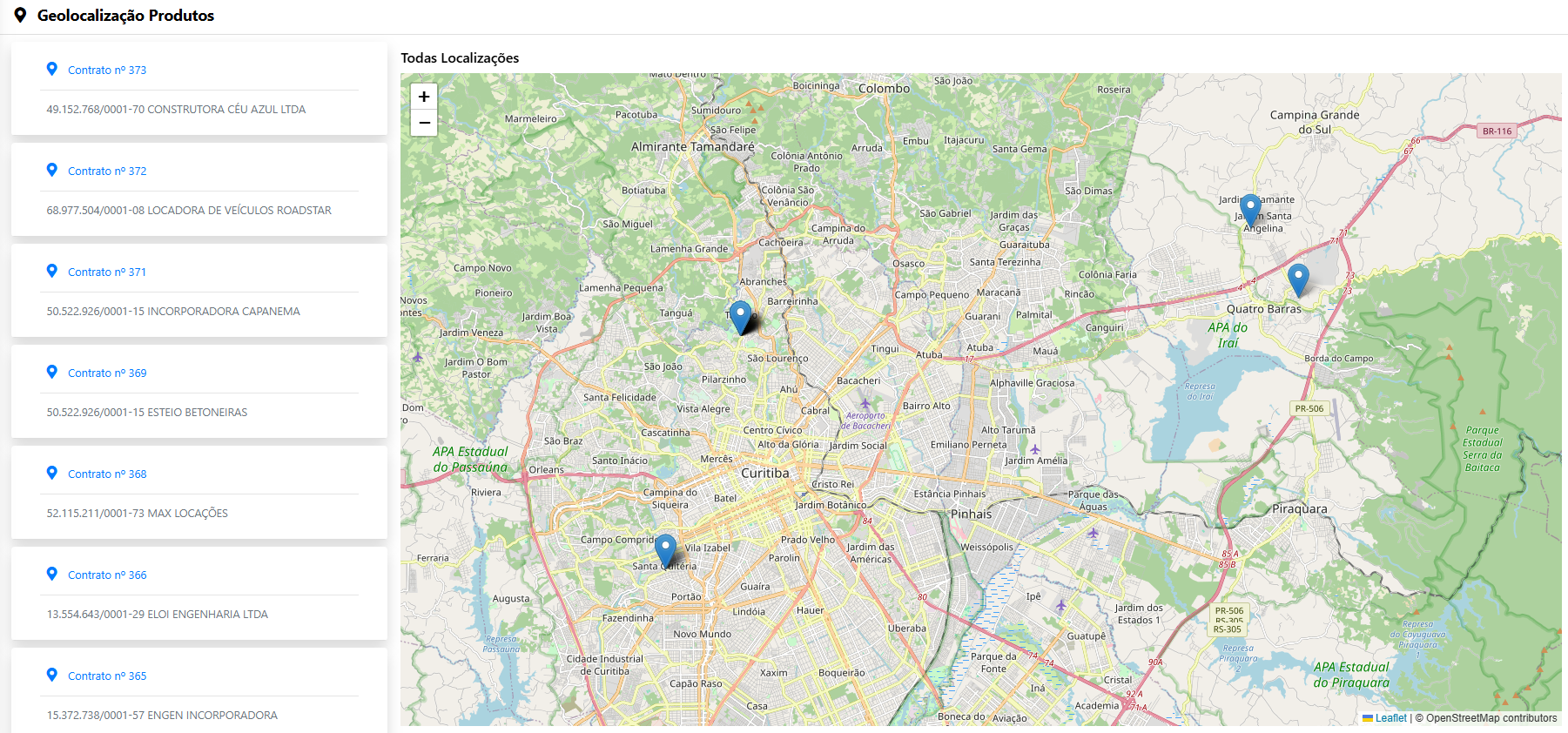Click the pin icon beside Contrato nº 371
The image size is (1568, 733).
(x=52, y=271)
